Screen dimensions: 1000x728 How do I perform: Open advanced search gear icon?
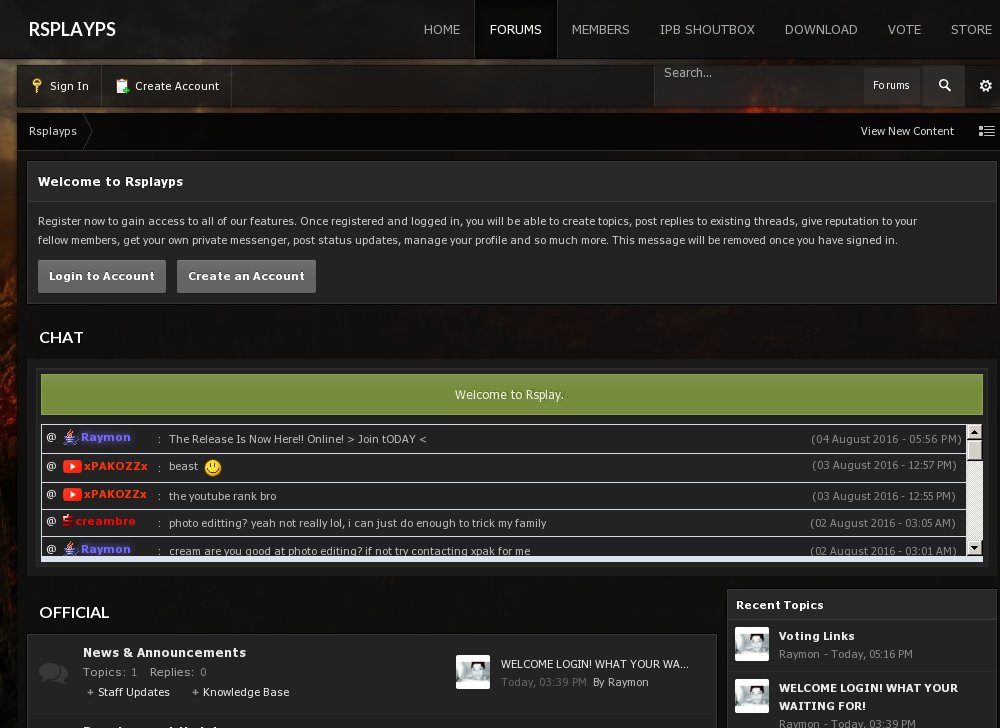click(985, 86)
